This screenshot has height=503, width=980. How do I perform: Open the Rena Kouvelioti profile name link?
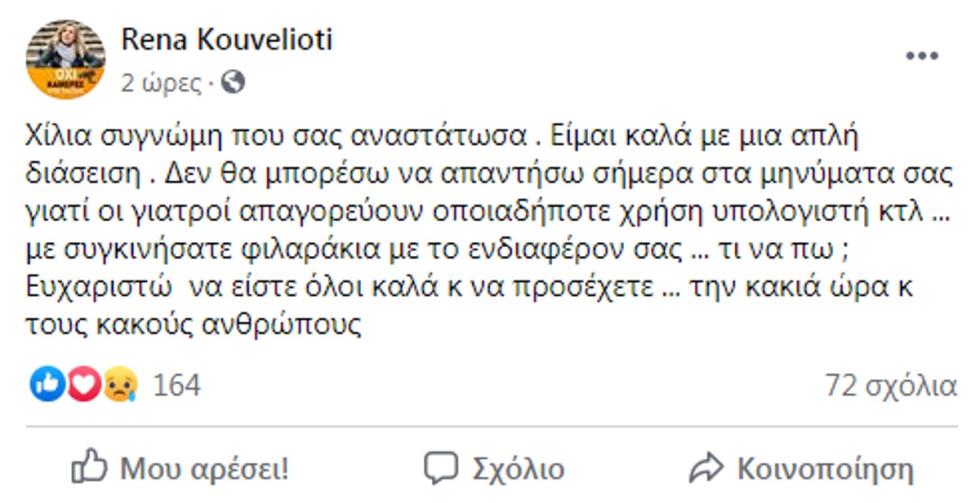(x=226, y=39)
